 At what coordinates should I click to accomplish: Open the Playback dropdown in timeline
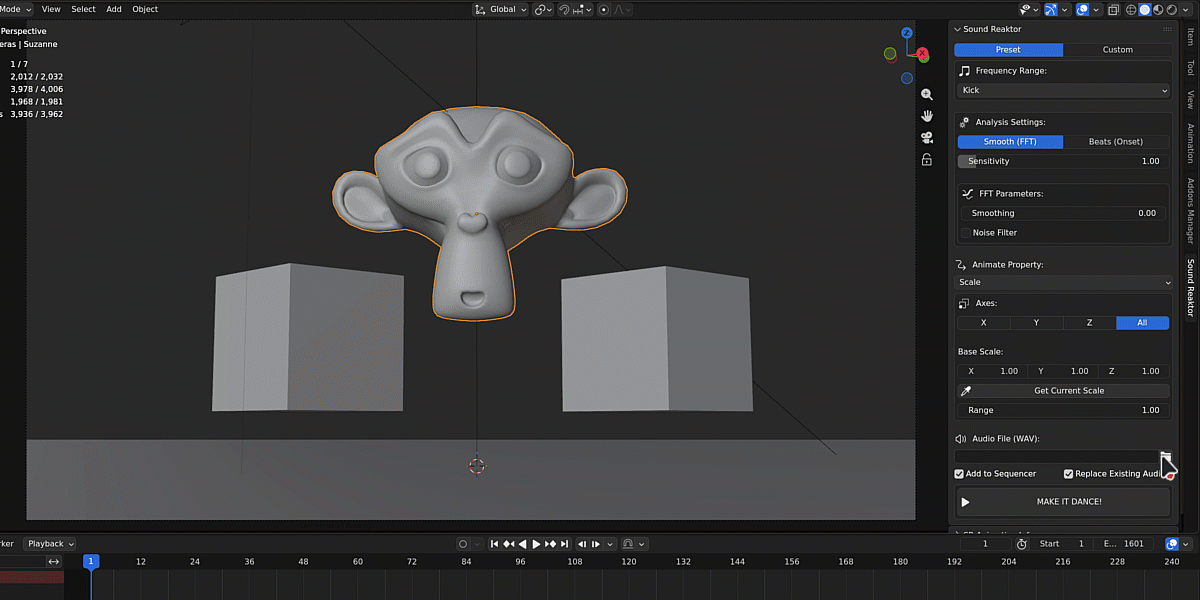click(x=50, y=544)
